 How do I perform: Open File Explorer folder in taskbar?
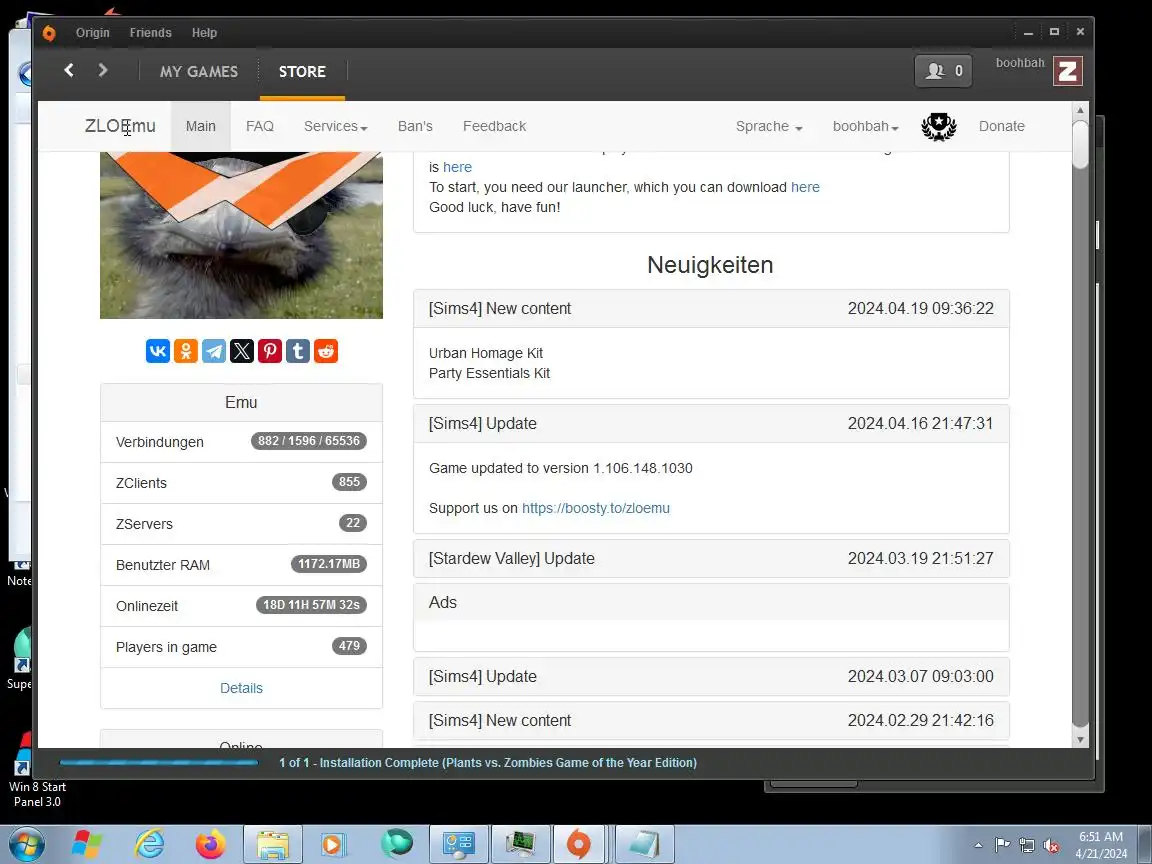273,845
